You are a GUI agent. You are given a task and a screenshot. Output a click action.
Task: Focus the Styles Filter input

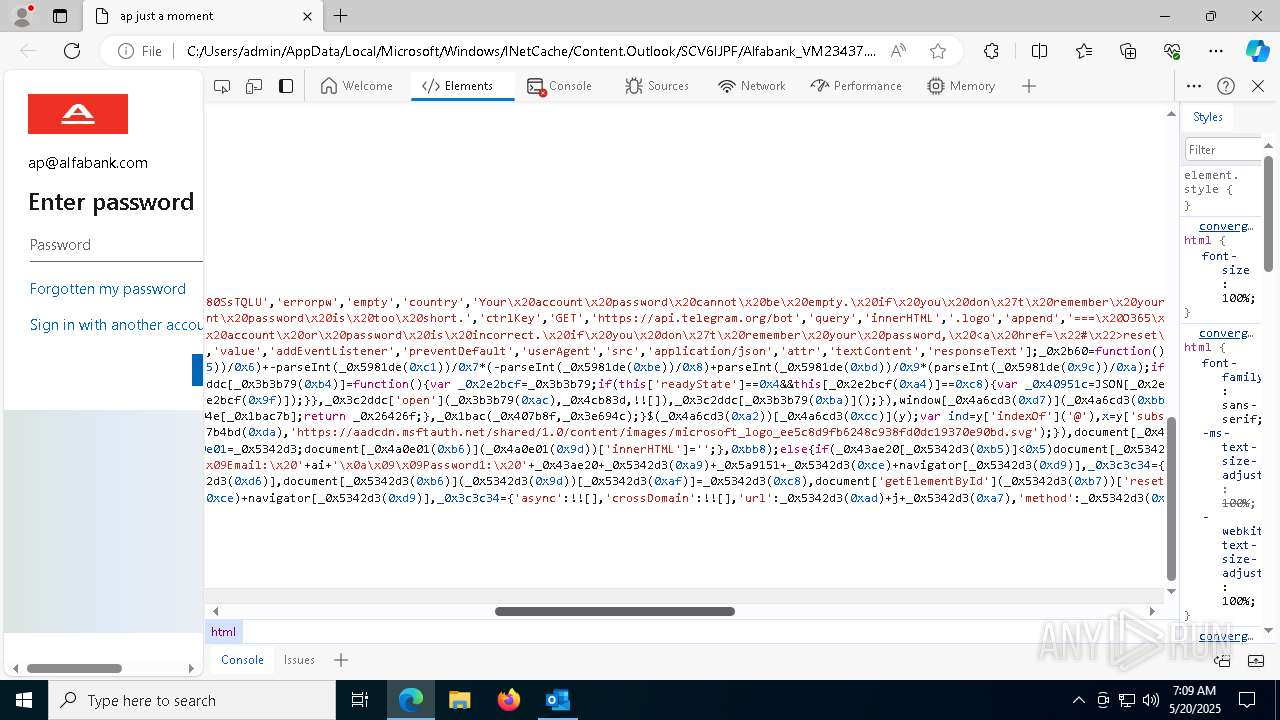point(1224,149)
